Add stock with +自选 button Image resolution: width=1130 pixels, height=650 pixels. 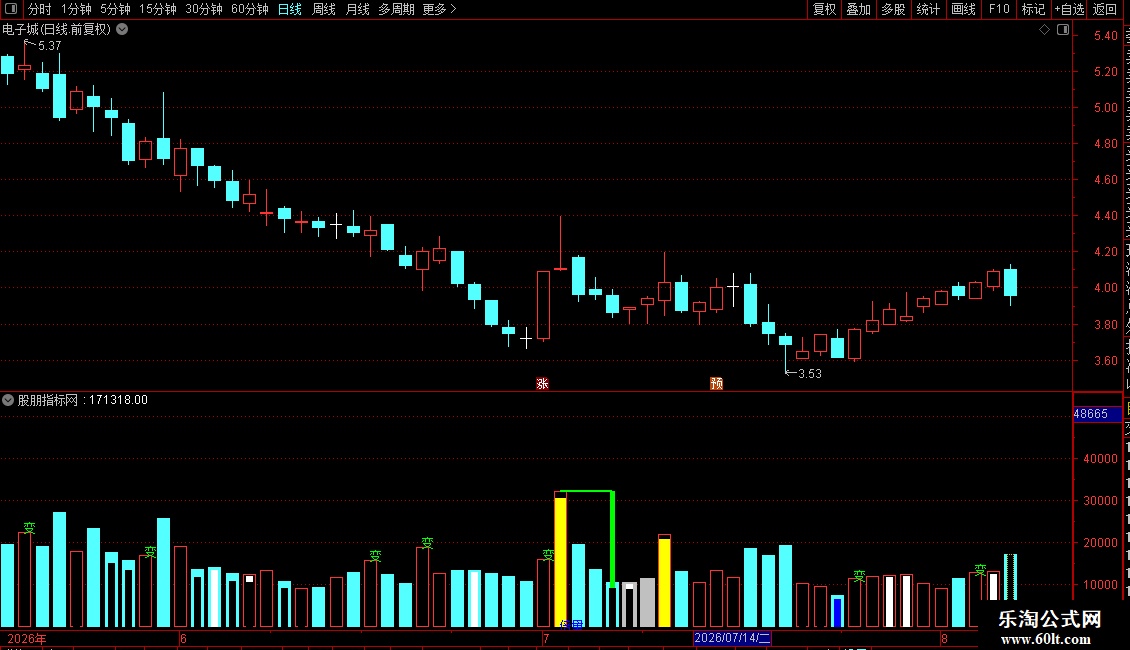(1069, 9)
